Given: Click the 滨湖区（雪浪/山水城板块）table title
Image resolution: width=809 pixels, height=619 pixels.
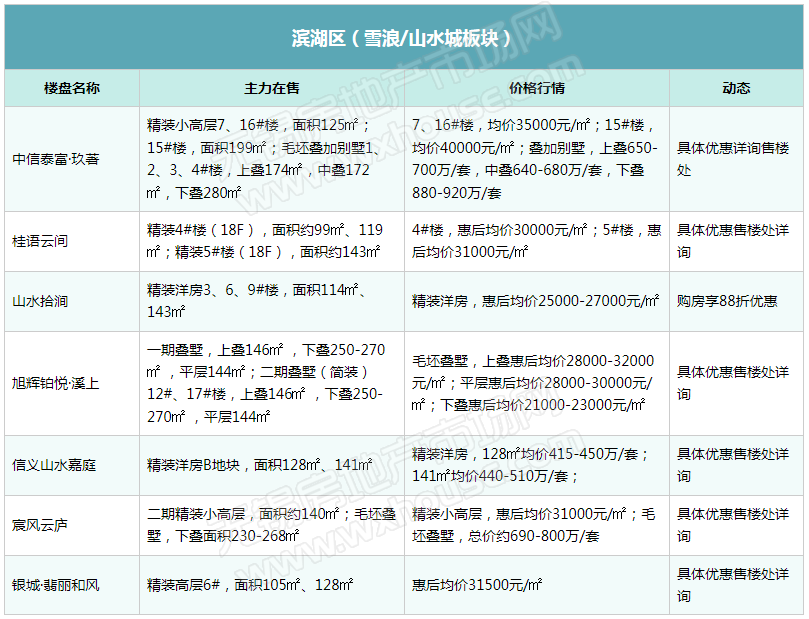Looking at the screenshot, I should (403, 38).
